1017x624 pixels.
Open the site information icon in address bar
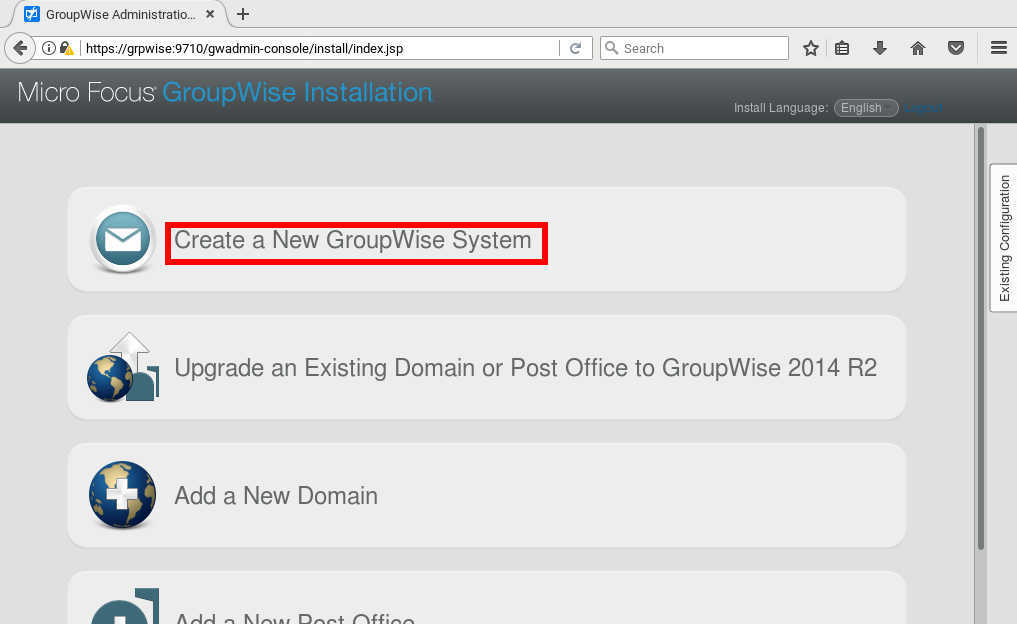[x=49, y=48]
